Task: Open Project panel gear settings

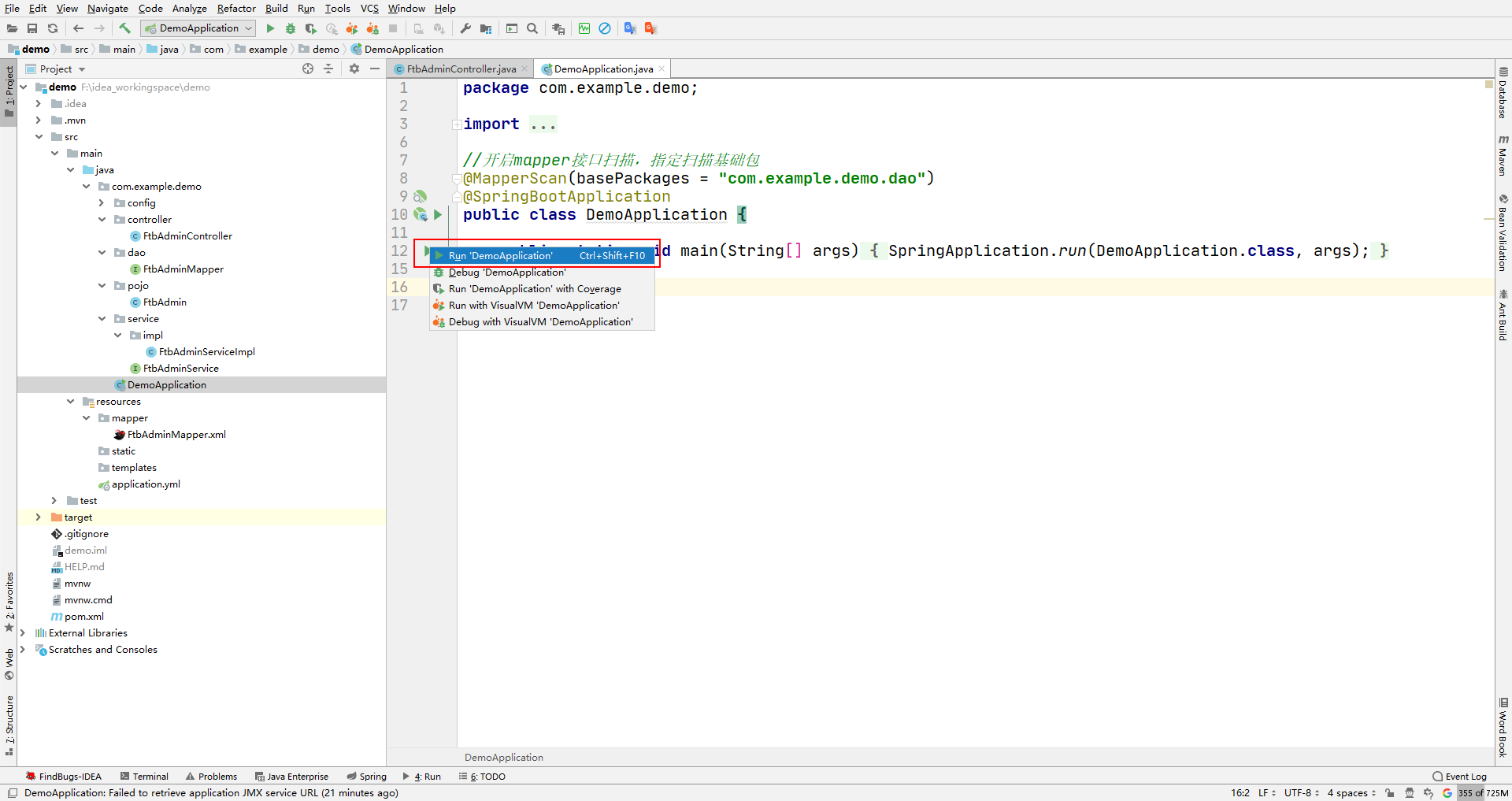Action: click(x=354, y=69)
